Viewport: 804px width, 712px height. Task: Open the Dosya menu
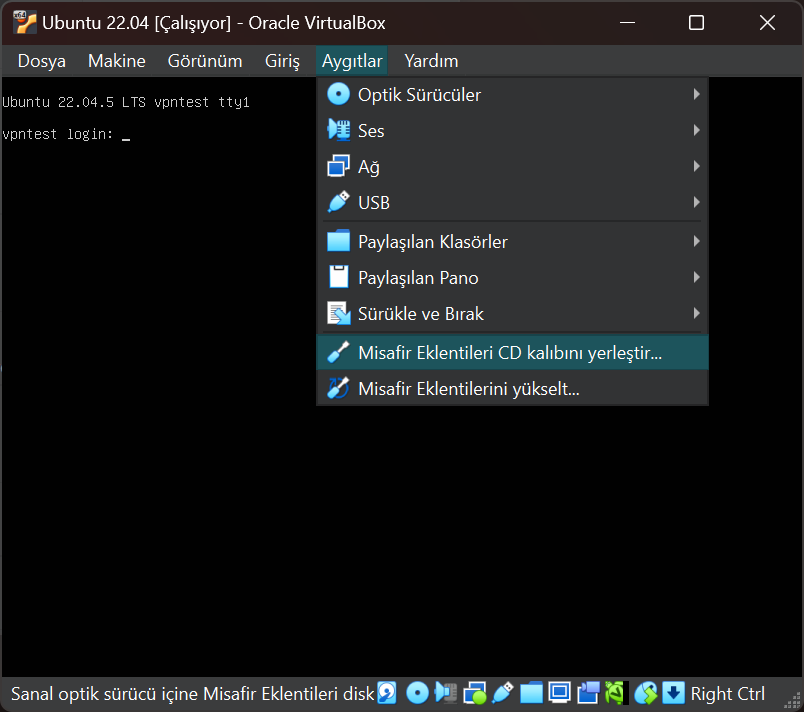click(42, 61)
